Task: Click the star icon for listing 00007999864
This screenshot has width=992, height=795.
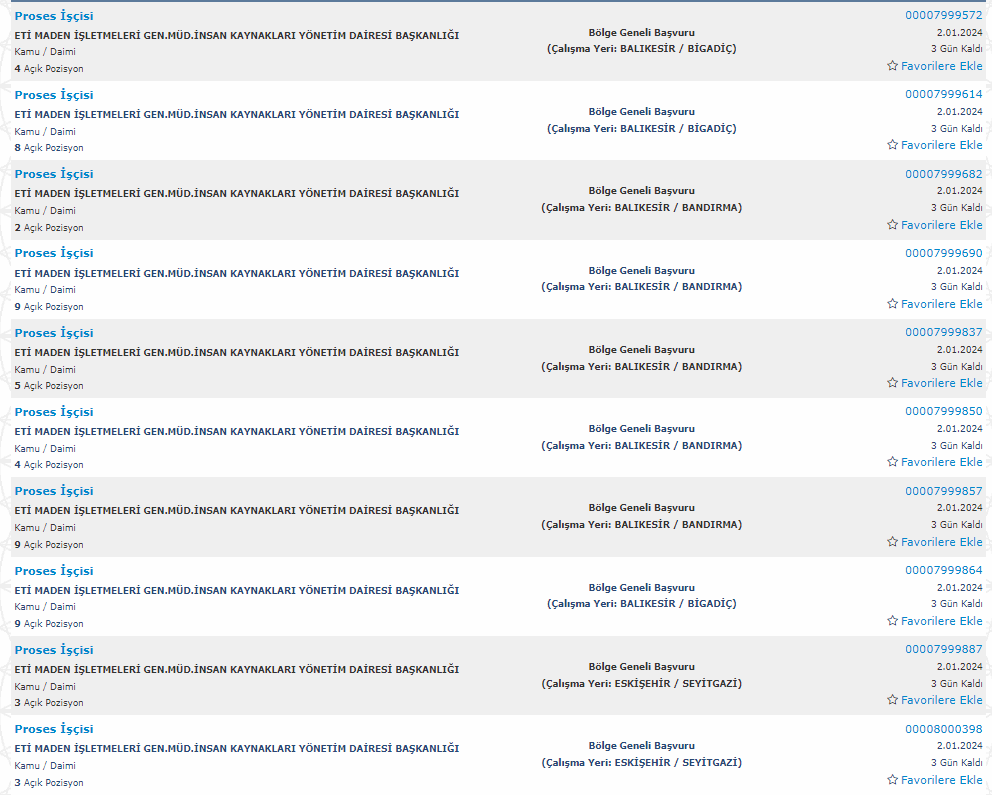Action: pos(892,621)
